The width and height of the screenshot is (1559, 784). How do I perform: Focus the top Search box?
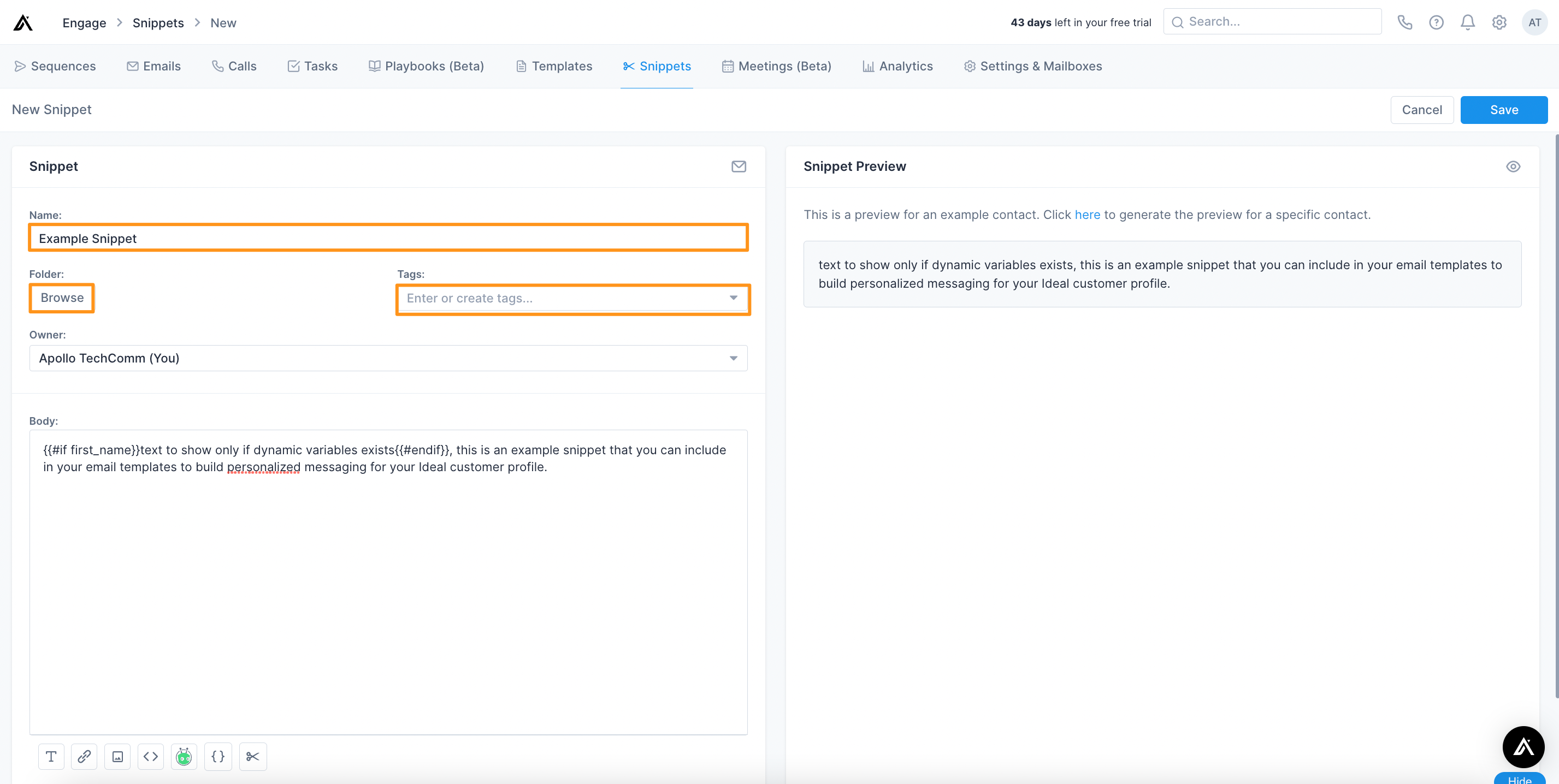coord(1272,22)
